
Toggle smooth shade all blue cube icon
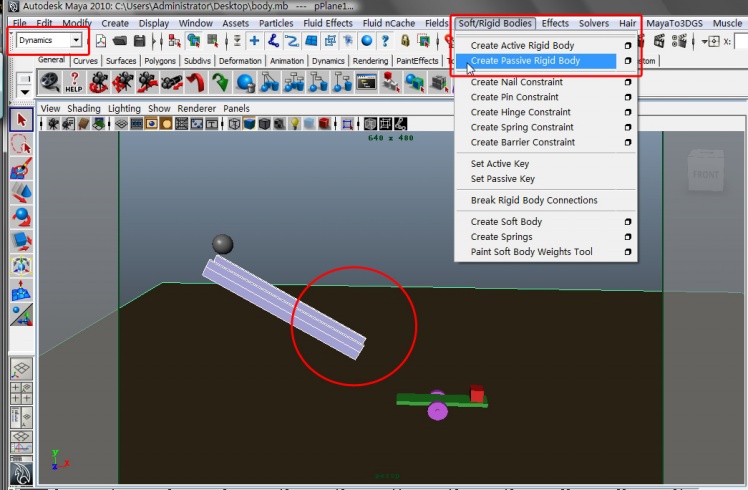249,124
